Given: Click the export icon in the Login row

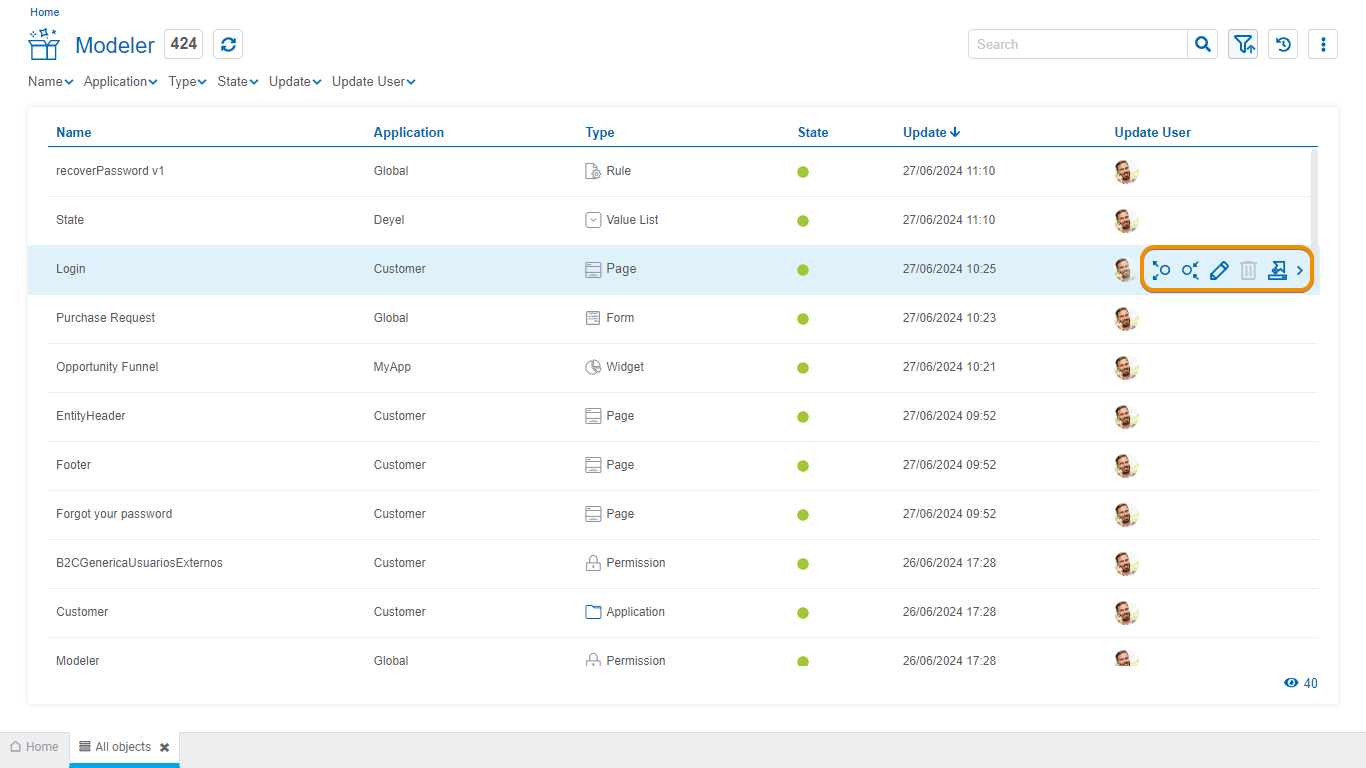Looking at the screenshot, I should click(x=1277, y=270).
